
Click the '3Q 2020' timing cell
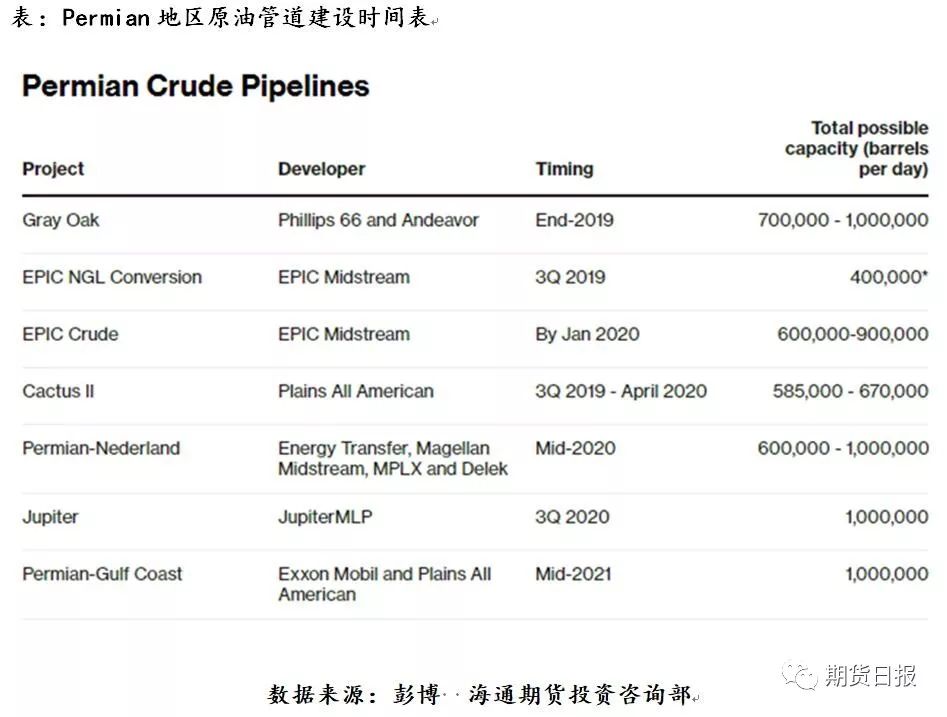coord(572,517)
